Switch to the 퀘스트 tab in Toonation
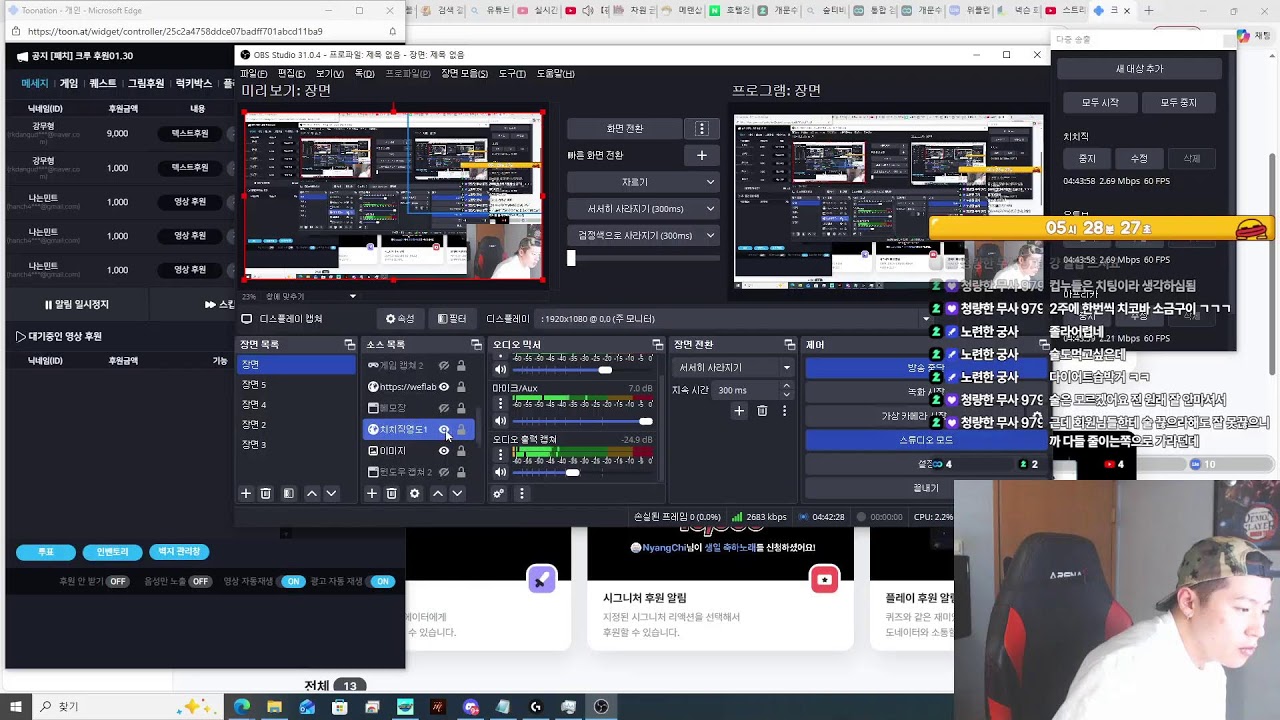This screenshot has height=720, width=1280. 102,84
